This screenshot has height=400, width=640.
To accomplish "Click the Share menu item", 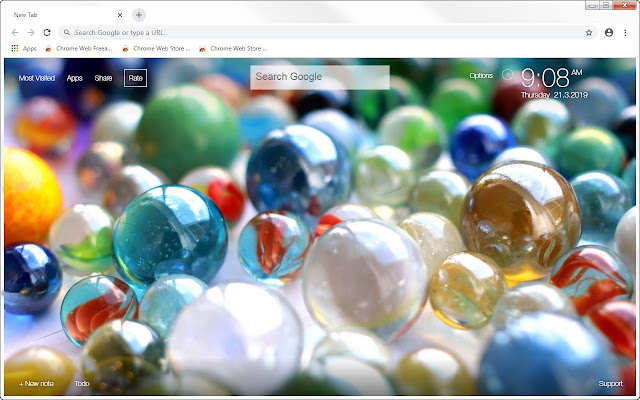I will coord(103,78).
